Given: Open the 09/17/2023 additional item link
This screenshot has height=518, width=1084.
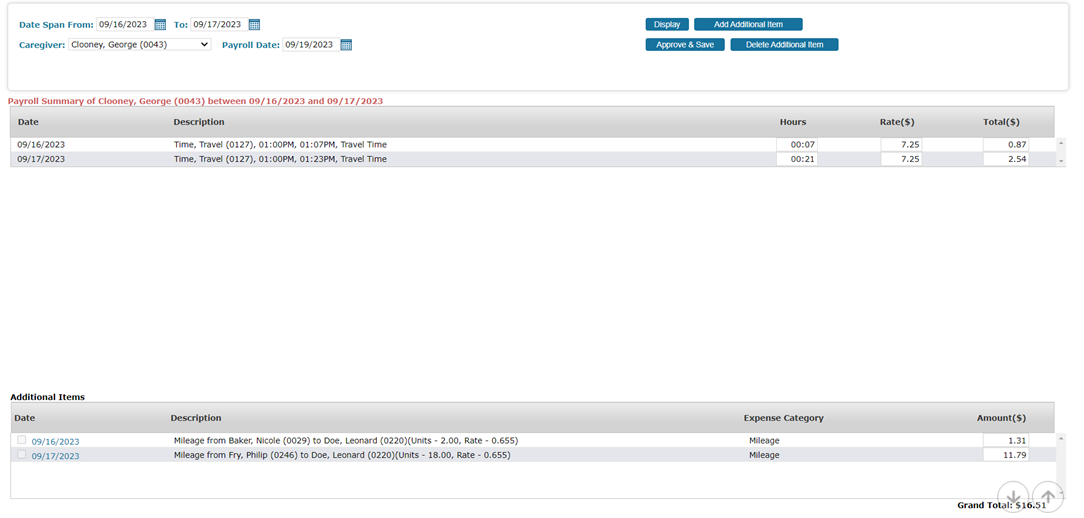Looking at the screenshot, I should pos(55,456).
